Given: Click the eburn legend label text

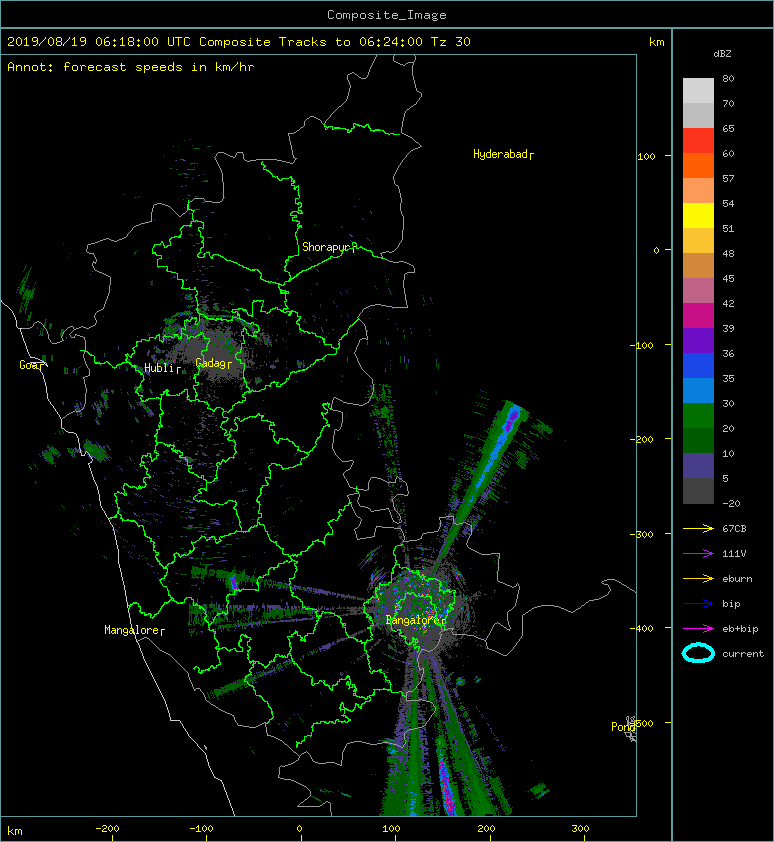Looking at the screenshot, I should click(737, 579).
